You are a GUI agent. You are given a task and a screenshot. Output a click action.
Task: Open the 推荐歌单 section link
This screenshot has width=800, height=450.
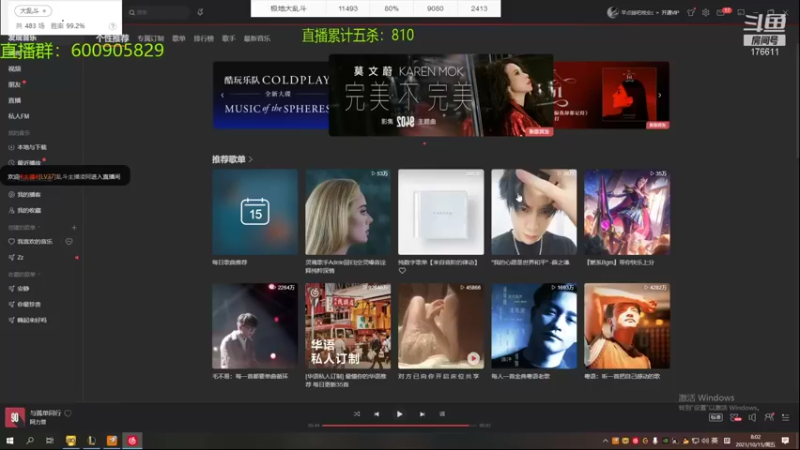[x=232, y=159]
